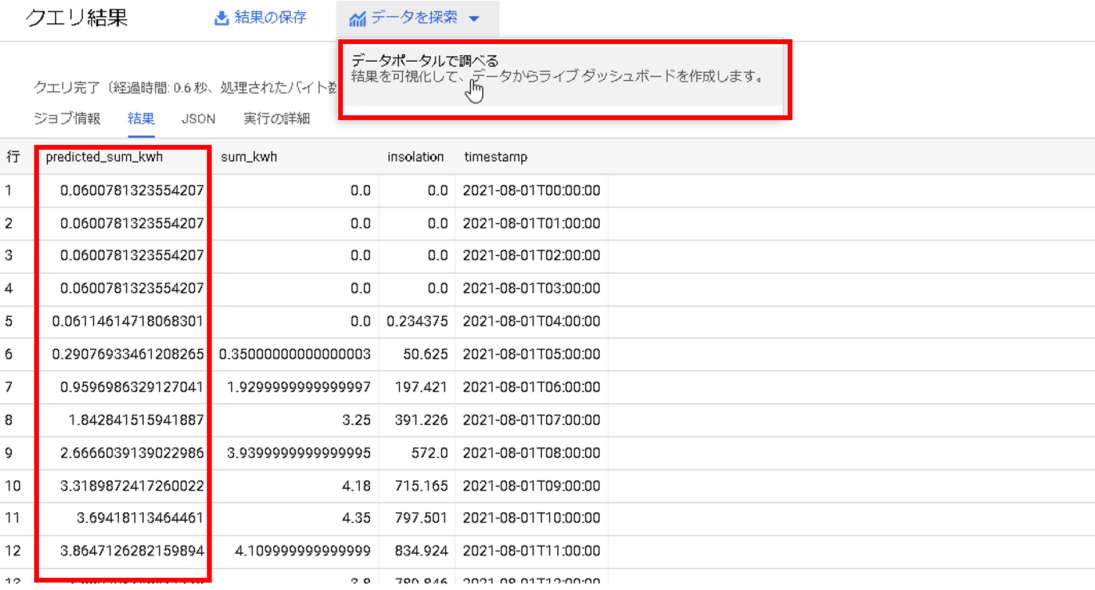Click sum_kwh value 4.35
Screen dimensions: 1095x590
357,518
